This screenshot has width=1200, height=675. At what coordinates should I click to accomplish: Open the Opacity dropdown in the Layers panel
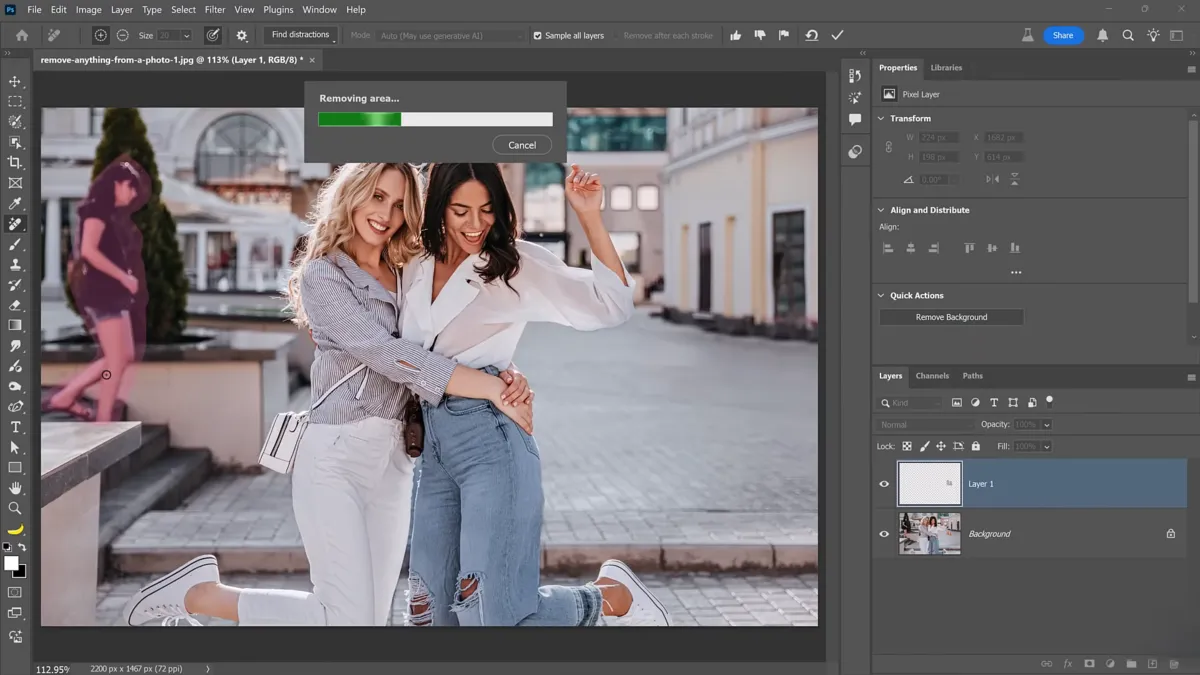1049,424
